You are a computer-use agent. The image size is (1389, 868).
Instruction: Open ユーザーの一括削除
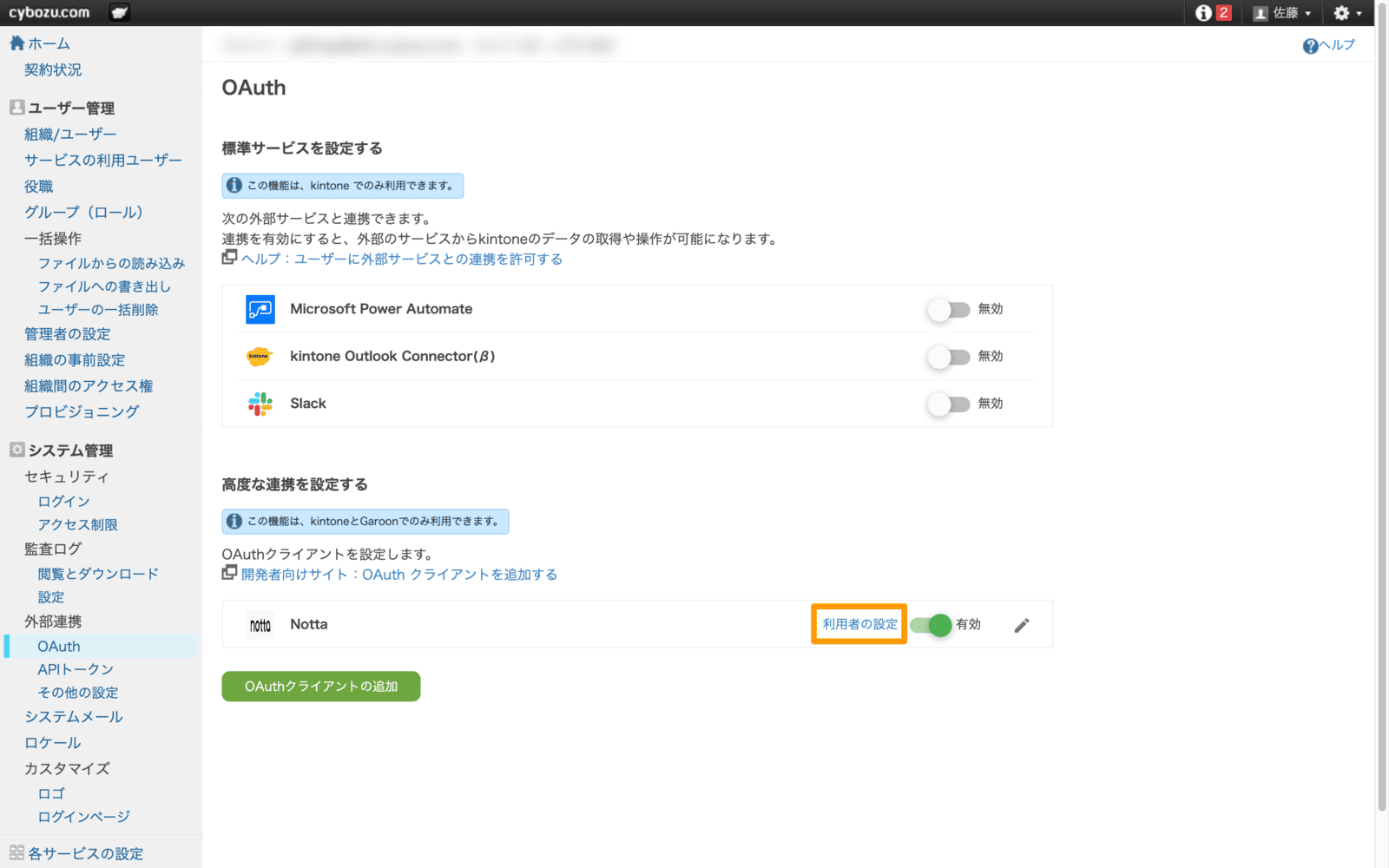point(98,310)
